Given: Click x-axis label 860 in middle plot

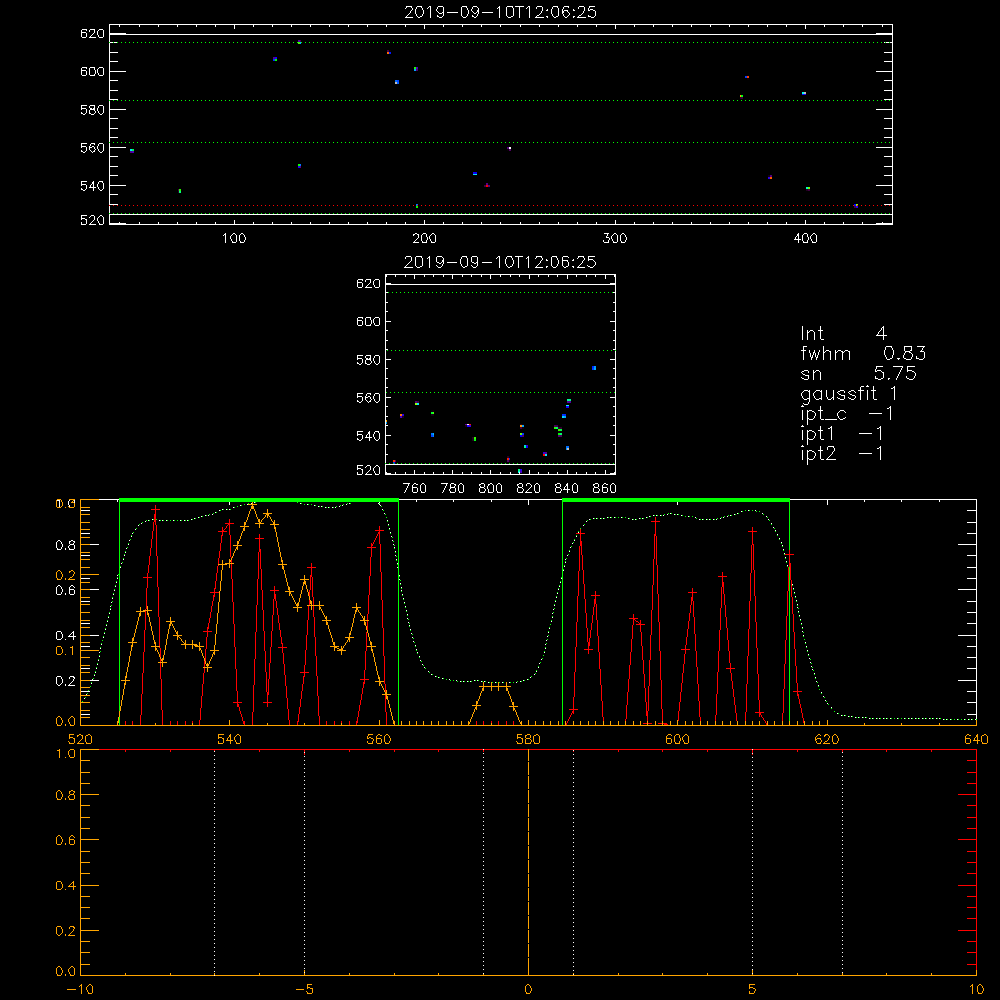Looking at the screenshot, I should (604, 489).
